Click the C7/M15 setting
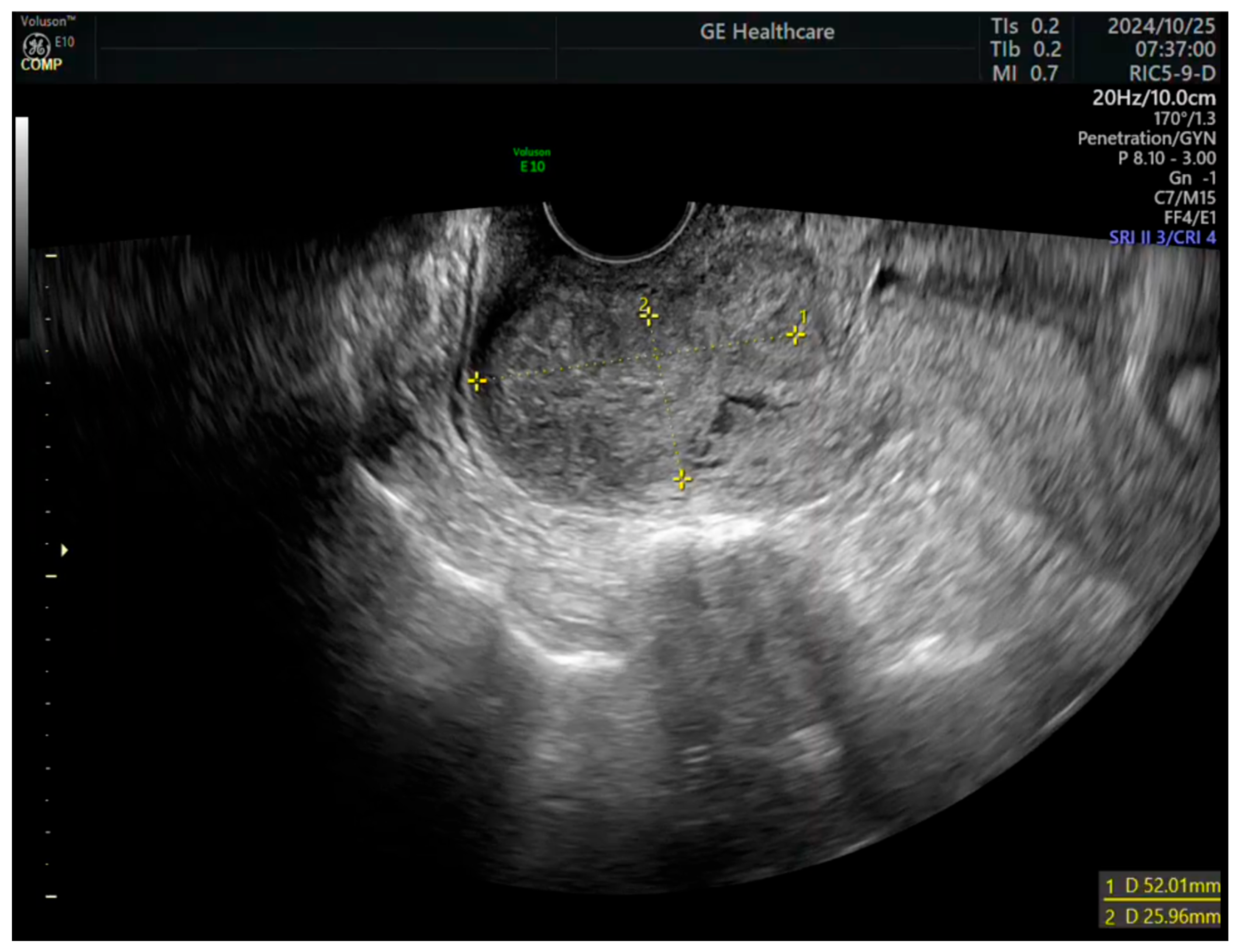This screenshot has height=952, width=1242. tap(1185, 198)
